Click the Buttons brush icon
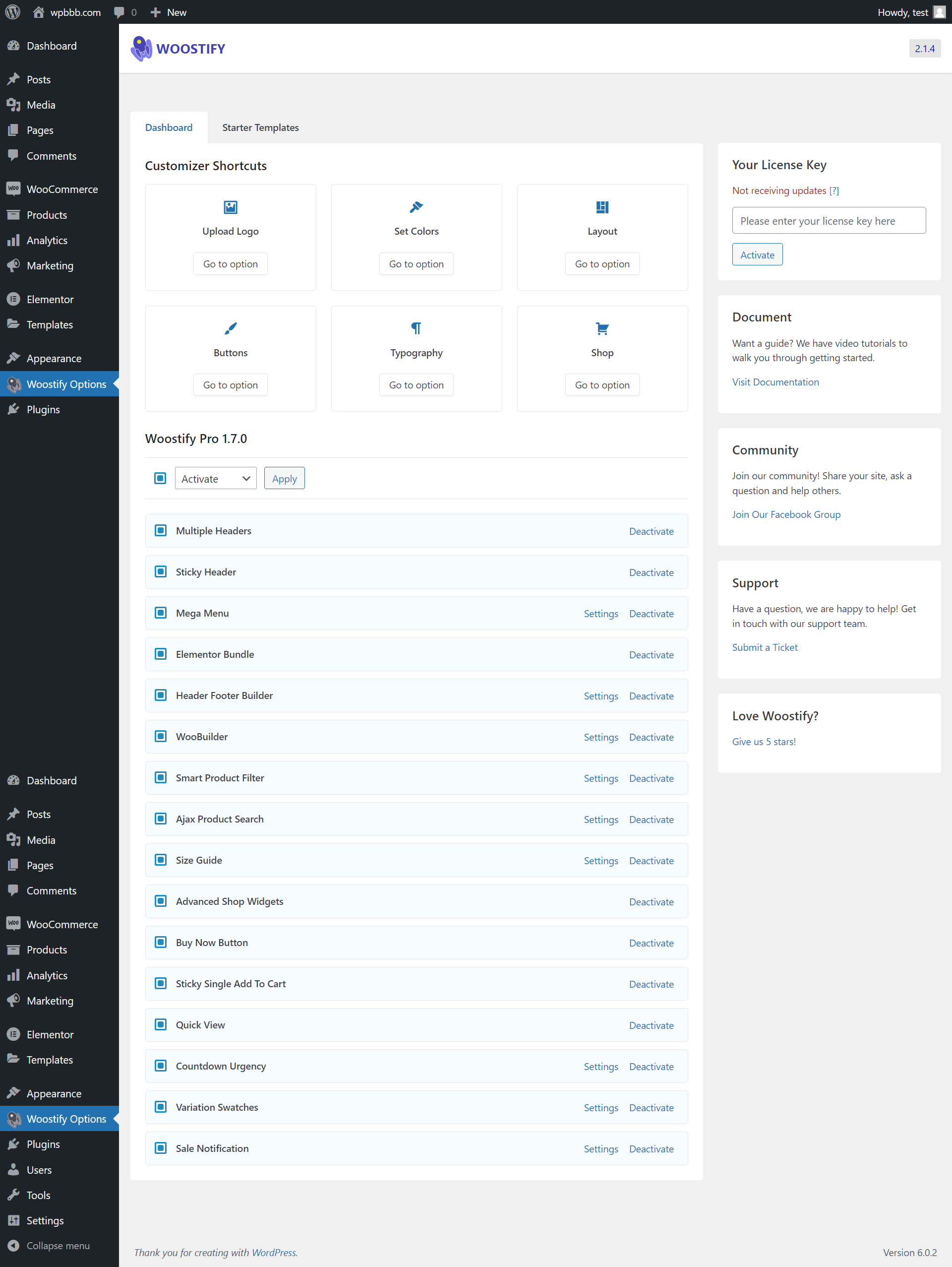 (x=230, y=328)
